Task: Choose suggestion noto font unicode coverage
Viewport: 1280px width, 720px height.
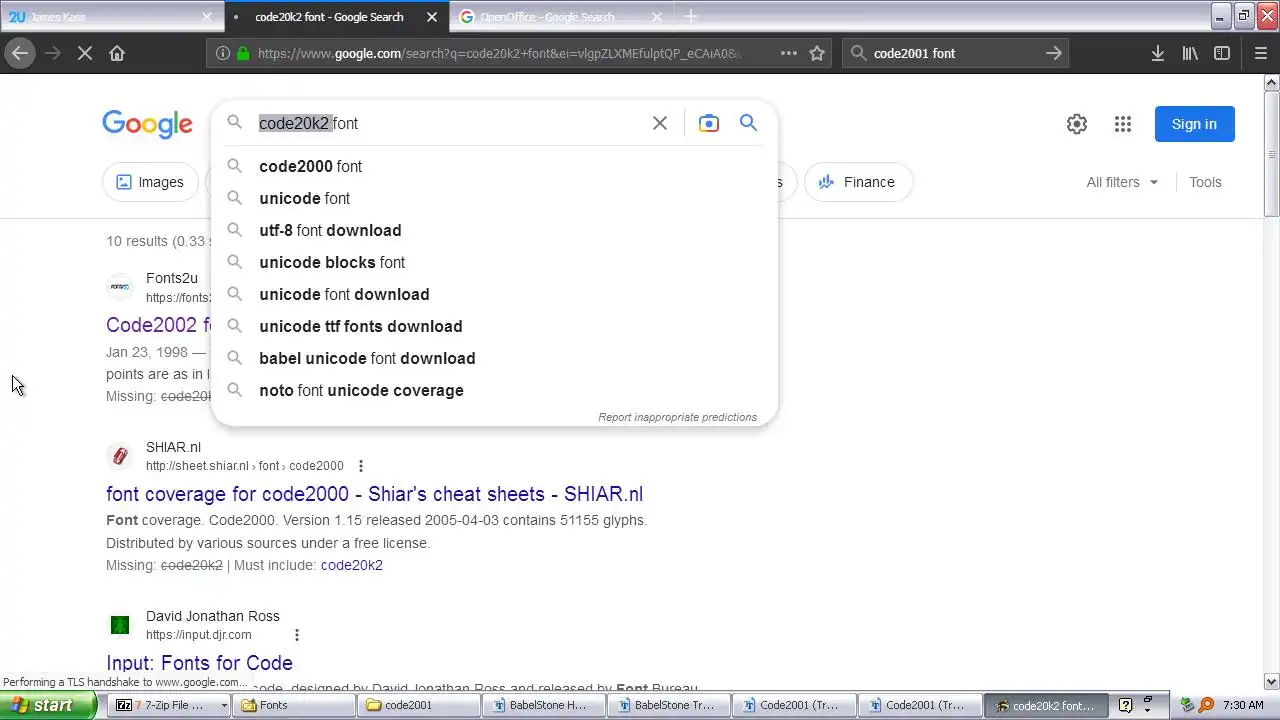Action: click(x=494, y=390)
